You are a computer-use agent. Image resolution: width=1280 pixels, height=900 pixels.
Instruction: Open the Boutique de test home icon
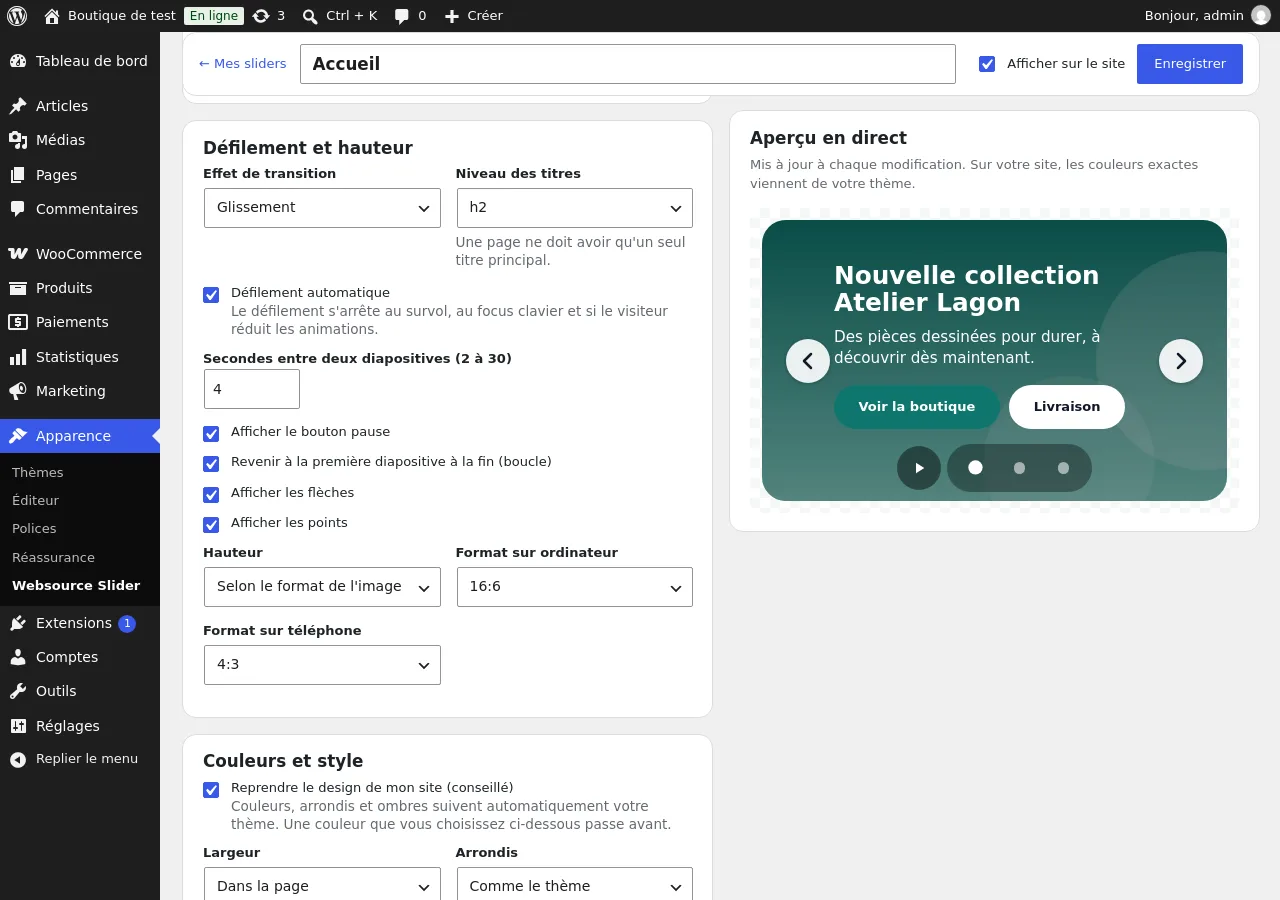(x=52, y=16)
